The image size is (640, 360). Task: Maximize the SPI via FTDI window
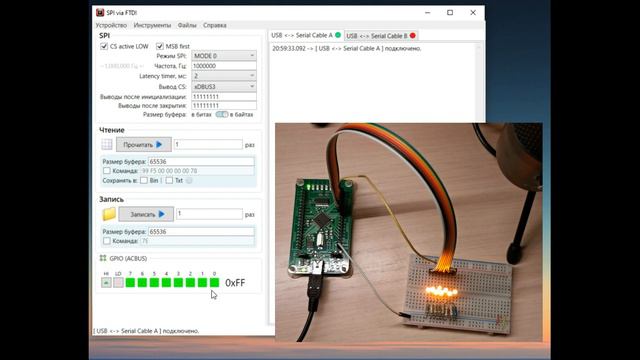(450, 13)
